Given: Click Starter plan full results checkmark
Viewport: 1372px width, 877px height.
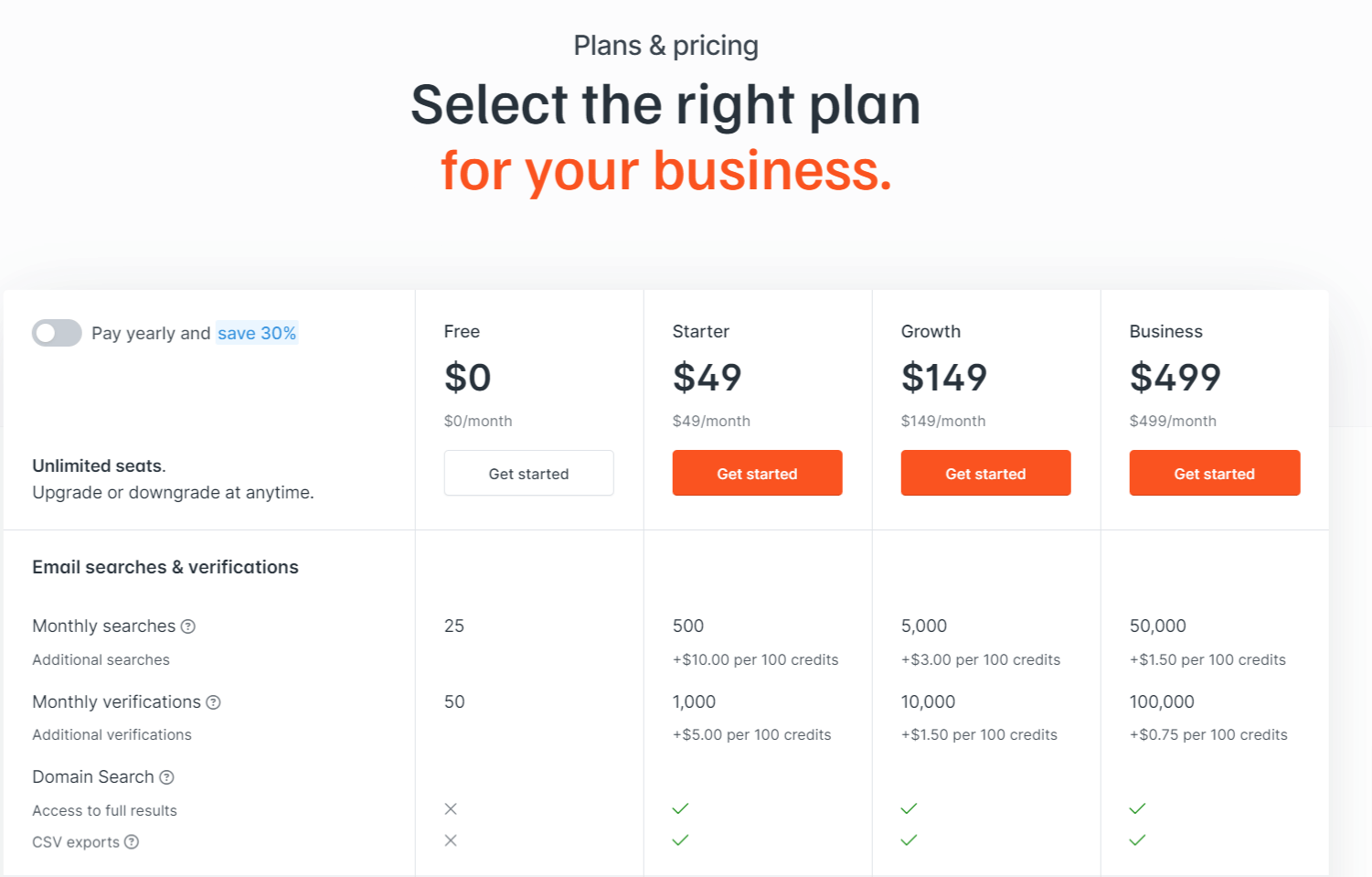Looking at the screenshot, I should click(680, 808).
